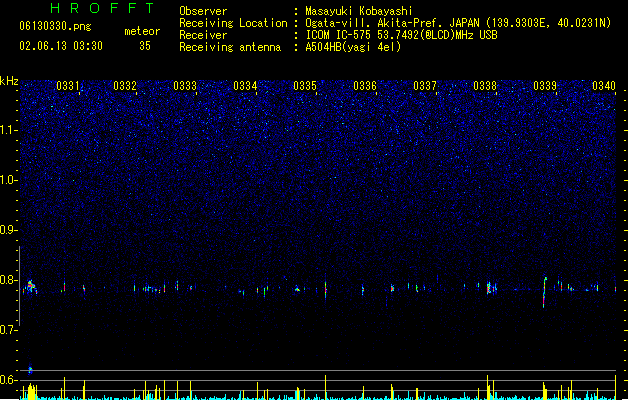This screenshot has height=400, width=629.
Task: Click the Receiver label
Action: pos(203,35)
